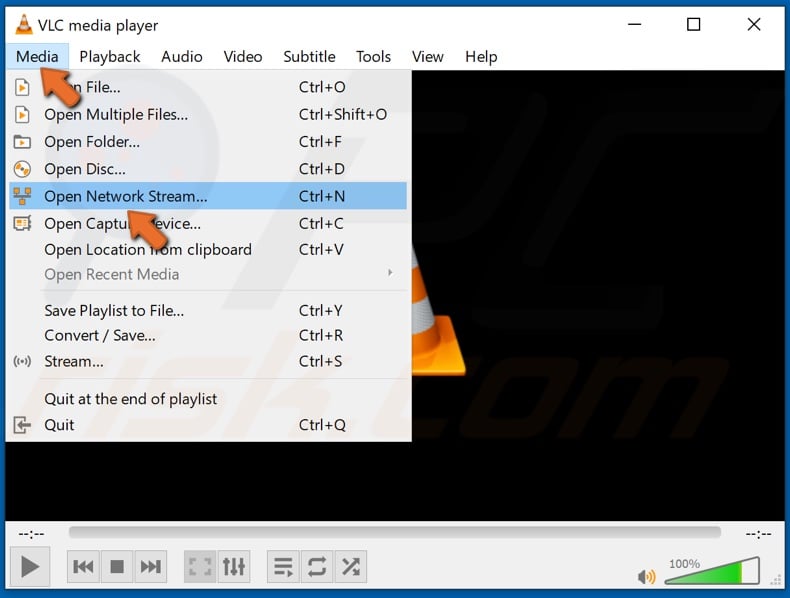Click the remaining time label on the right
Viewport: 790px width, 598px height.
pyautogui.click(x=758, y=534)
